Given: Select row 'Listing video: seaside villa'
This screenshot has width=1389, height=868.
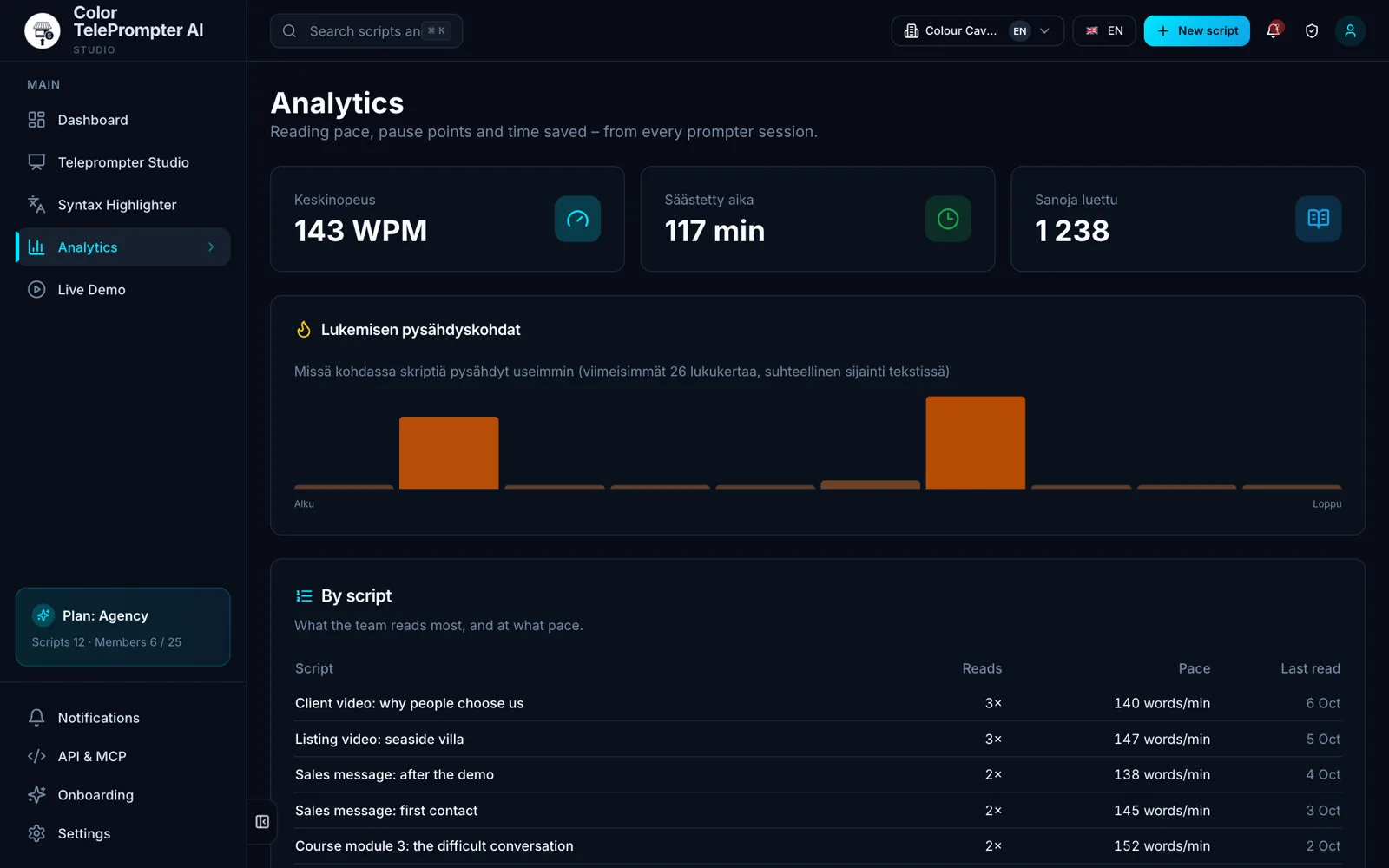Looking at the screenshot, I should click(x=818, y=739).
